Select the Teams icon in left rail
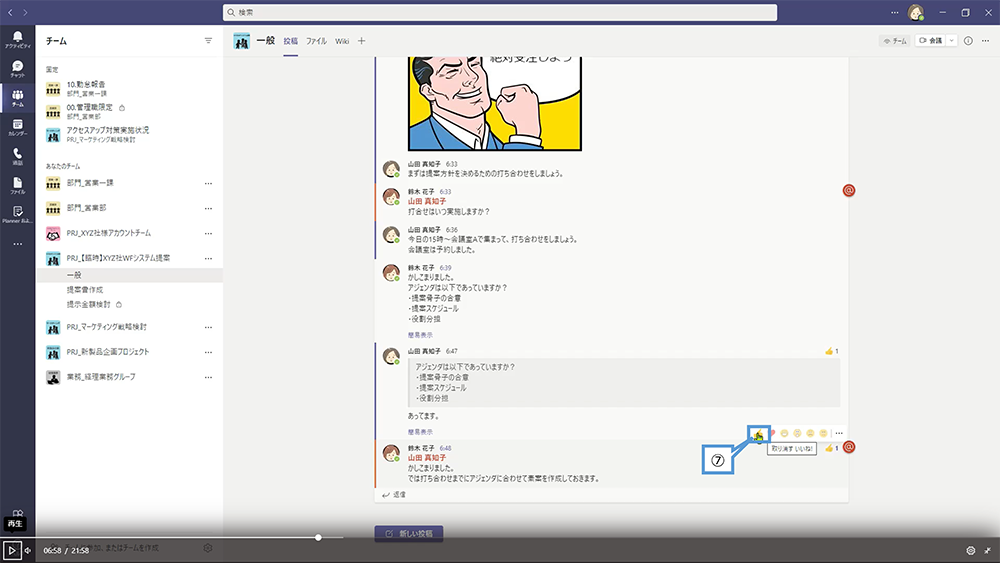The height and width of the screenshot is (563, 1000). pos(17,98)
